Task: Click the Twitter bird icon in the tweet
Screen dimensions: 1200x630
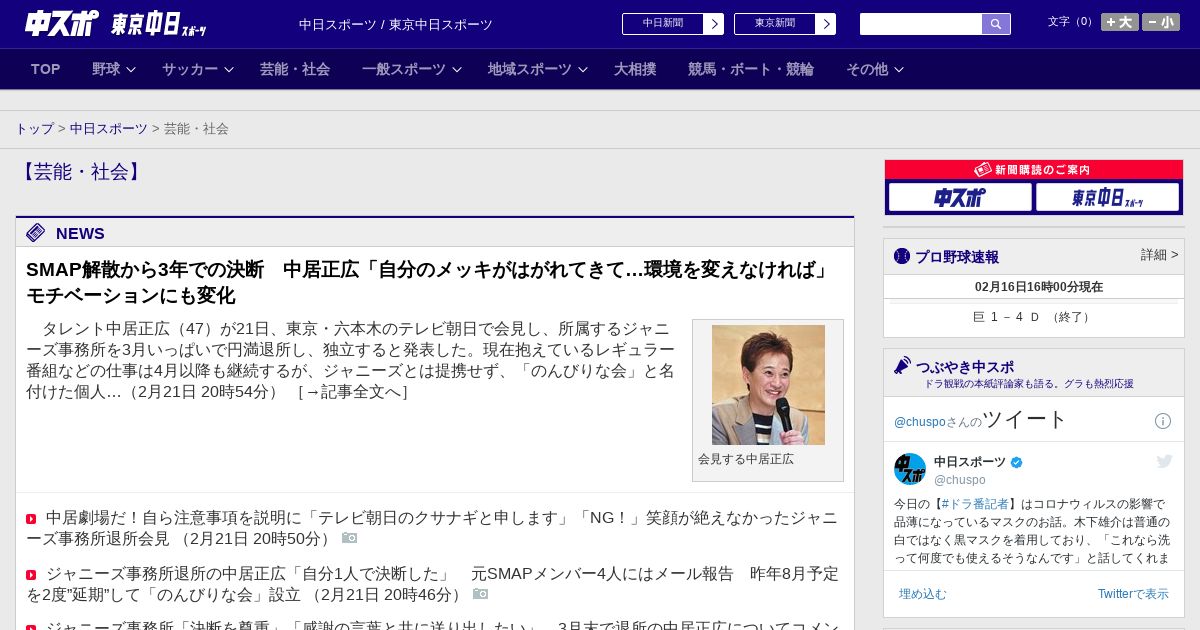Action: (x=1164, y=461)
